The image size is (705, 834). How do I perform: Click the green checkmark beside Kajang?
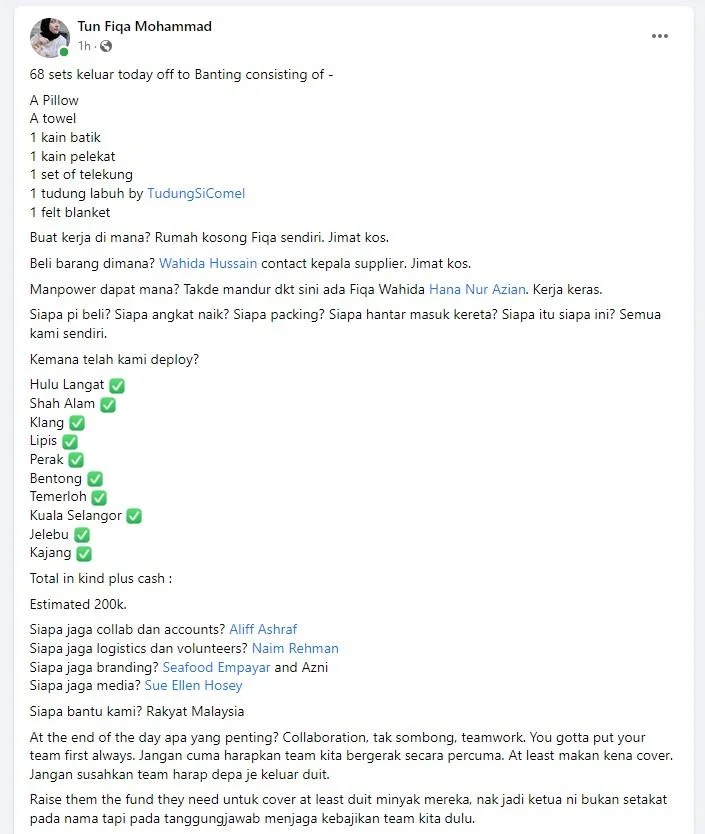(x=84, y=554)
